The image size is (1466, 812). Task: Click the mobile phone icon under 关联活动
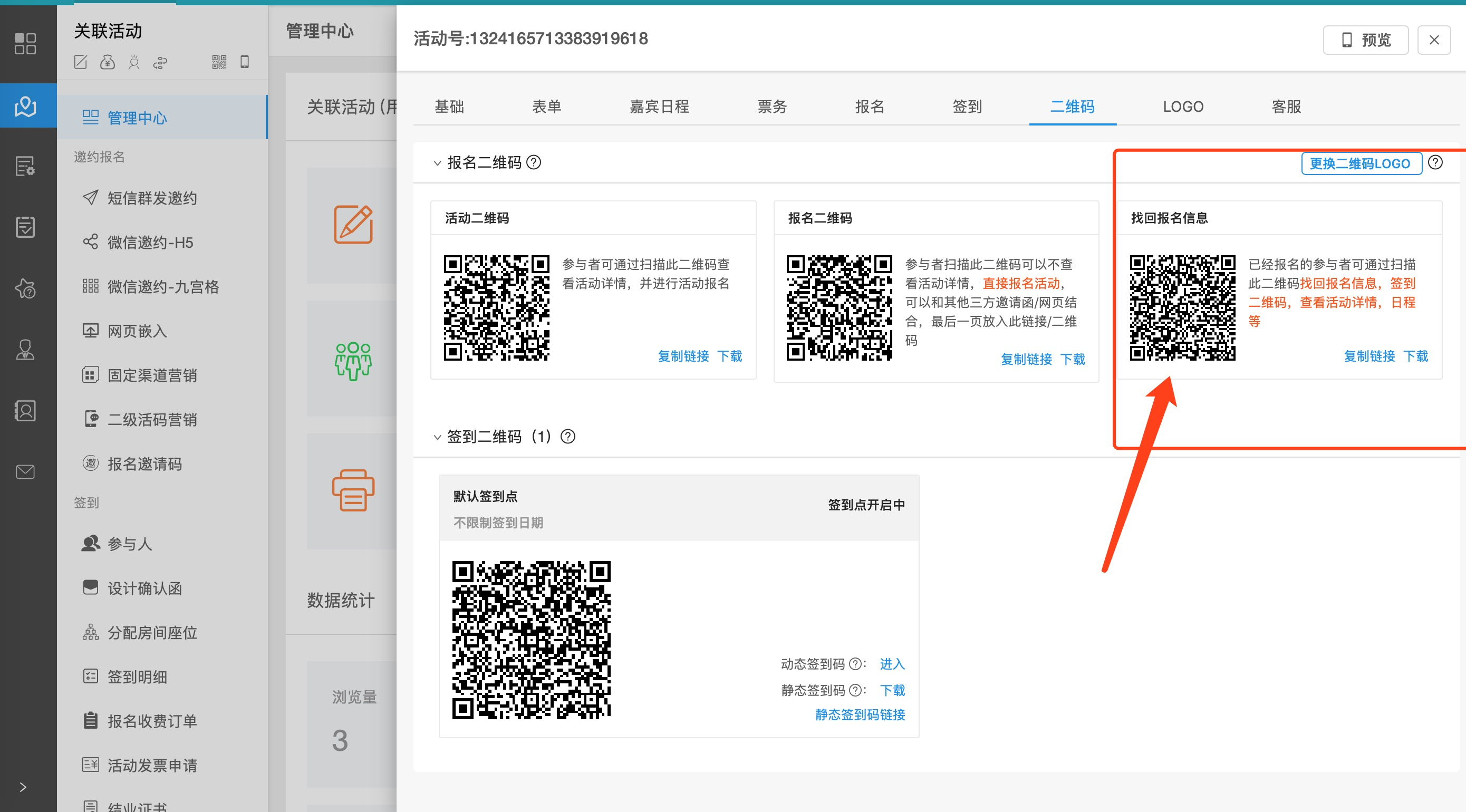(245, 62)
